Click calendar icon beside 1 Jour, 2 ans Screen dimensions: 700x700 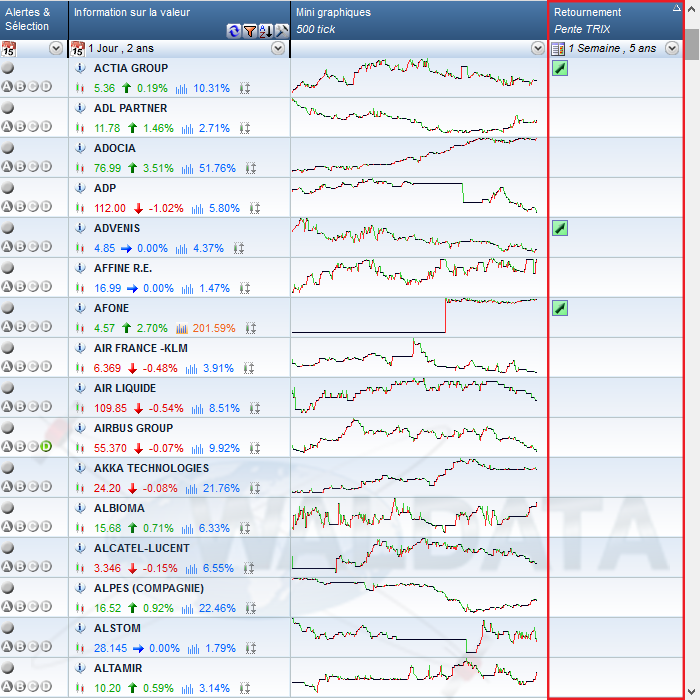tap(78, 49)
